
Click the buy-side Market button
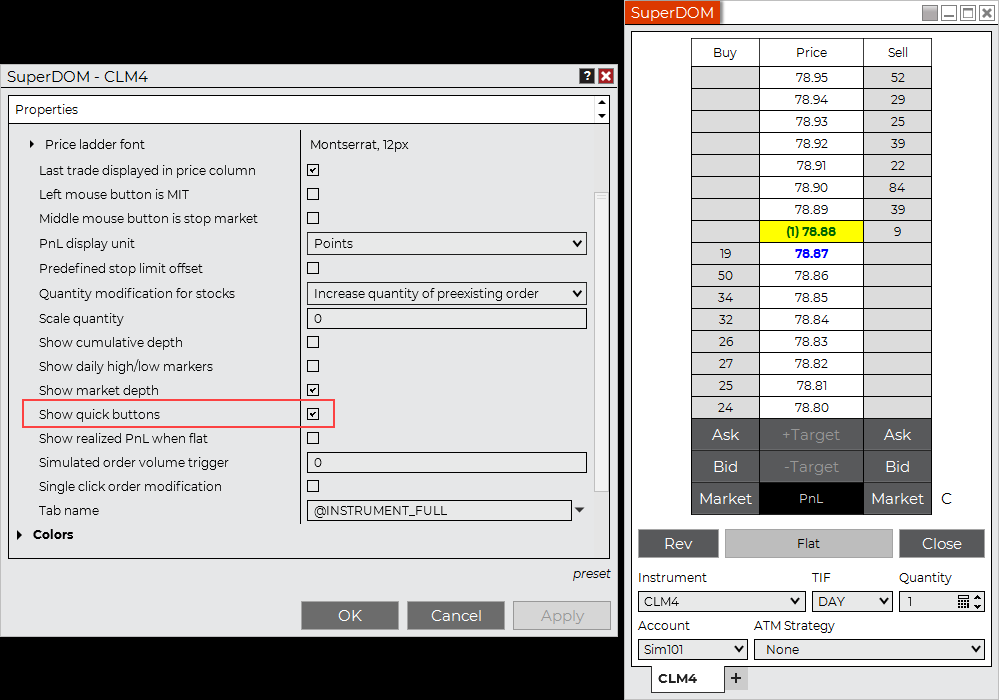(725, 498)
